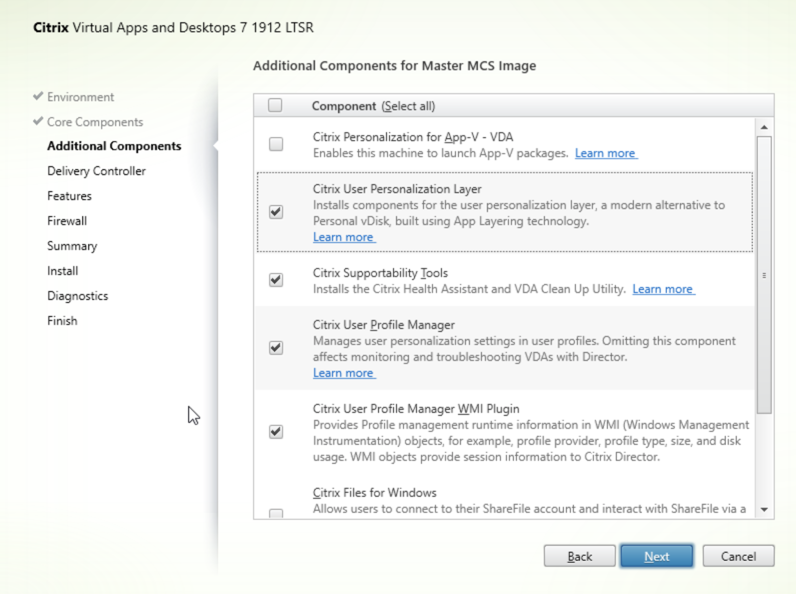The width and height of the screenshot is (796, 594).
Task: Select the Additional Components step
Action: 114,146
